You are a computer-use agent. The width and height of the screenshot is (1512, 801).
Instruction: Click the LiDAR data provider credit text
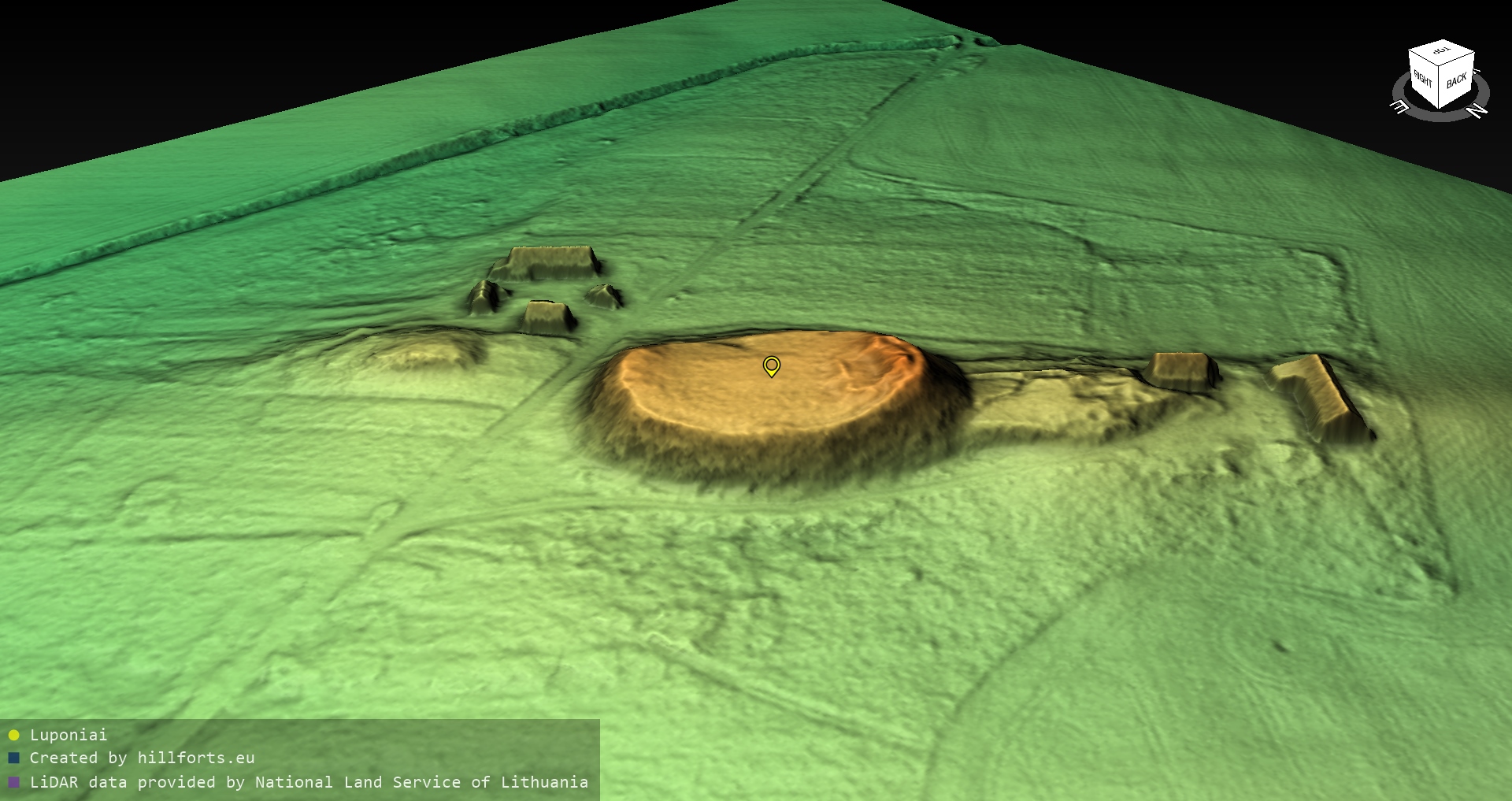(309, 783)
